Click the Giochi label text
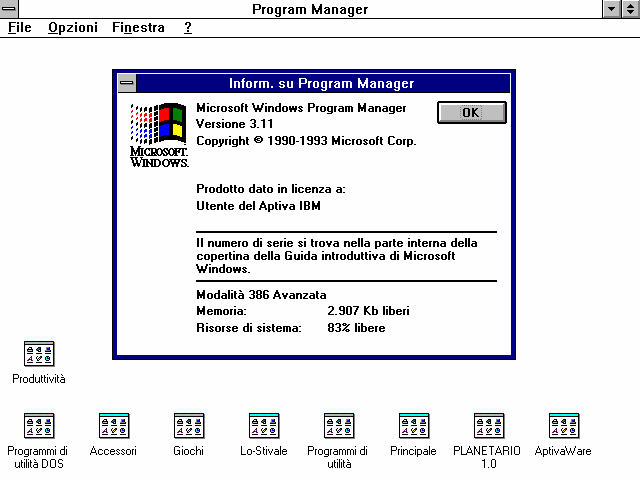 (189, 451)
